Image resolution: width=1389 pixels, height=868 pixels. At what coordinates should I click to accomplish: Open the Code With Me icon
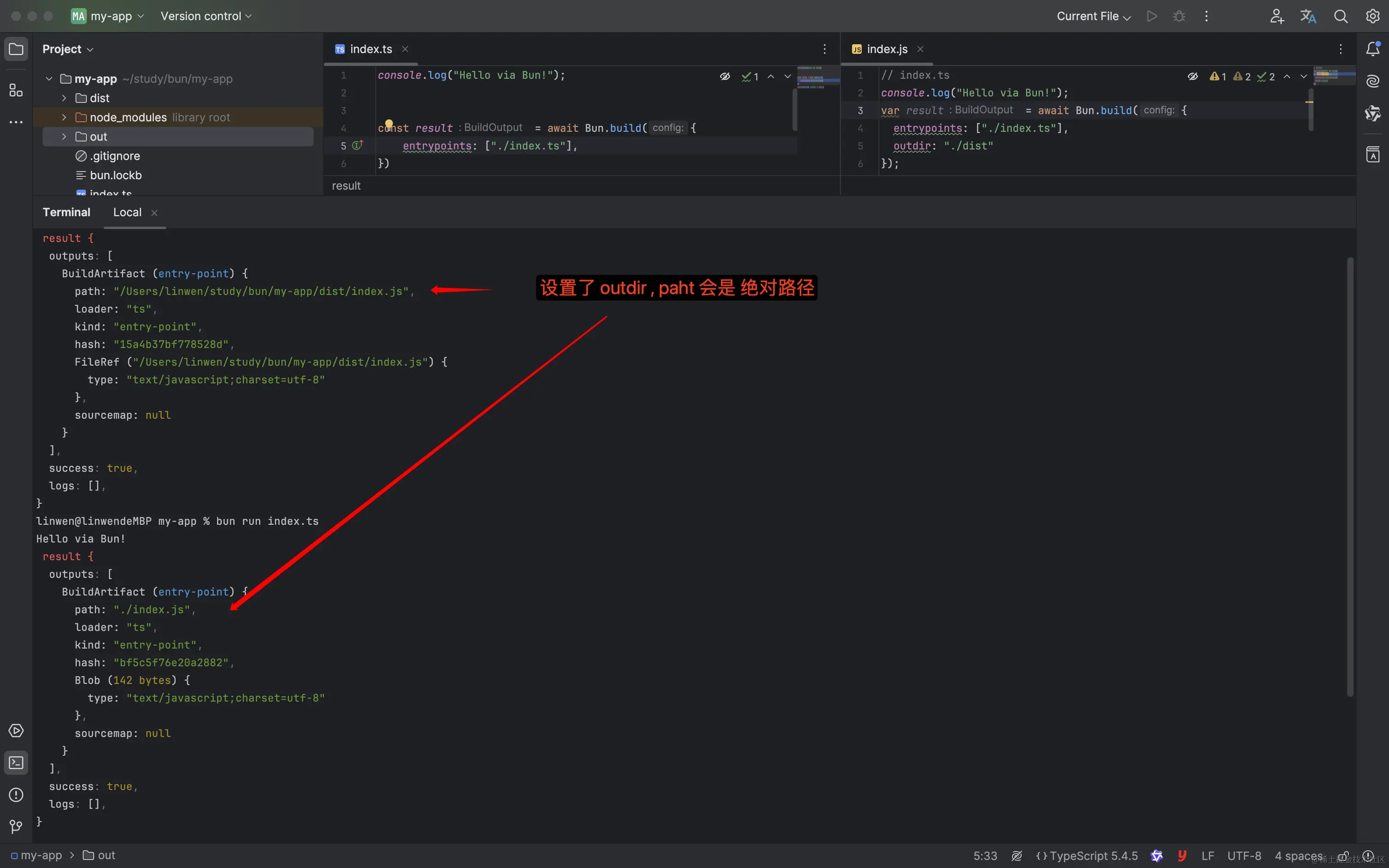(x=1276, y=16)
